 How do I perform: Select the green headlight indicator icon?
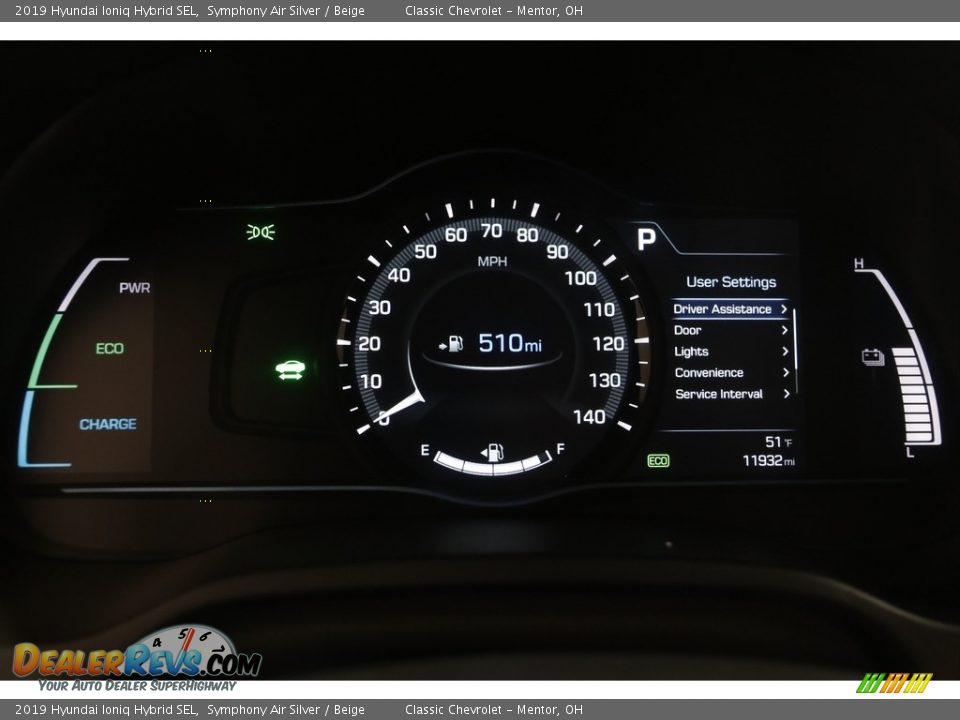point(261,232)
